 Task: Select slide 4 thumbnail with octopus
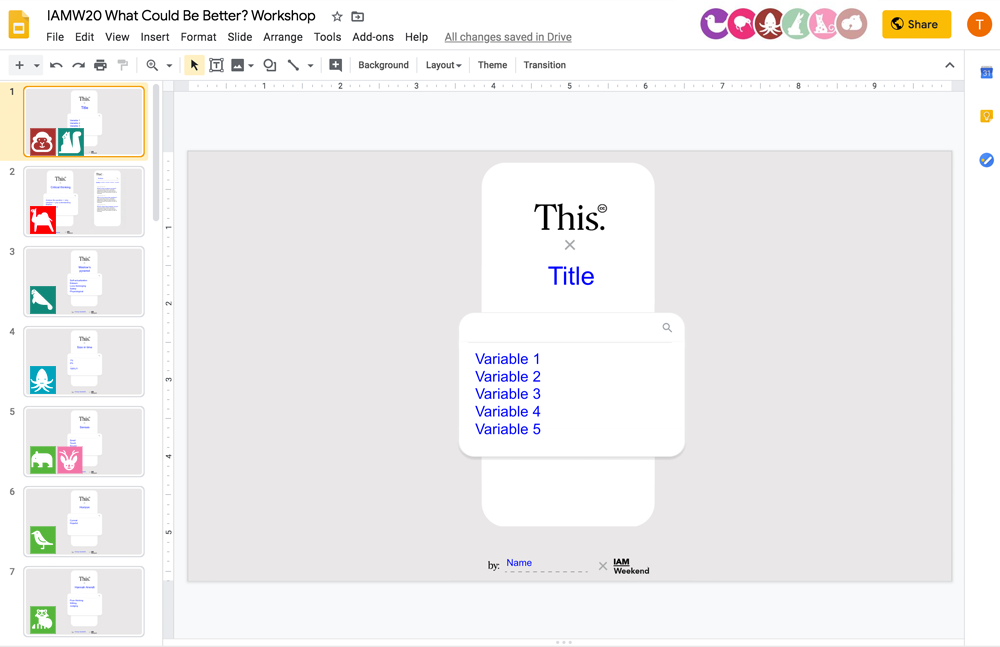84,361
